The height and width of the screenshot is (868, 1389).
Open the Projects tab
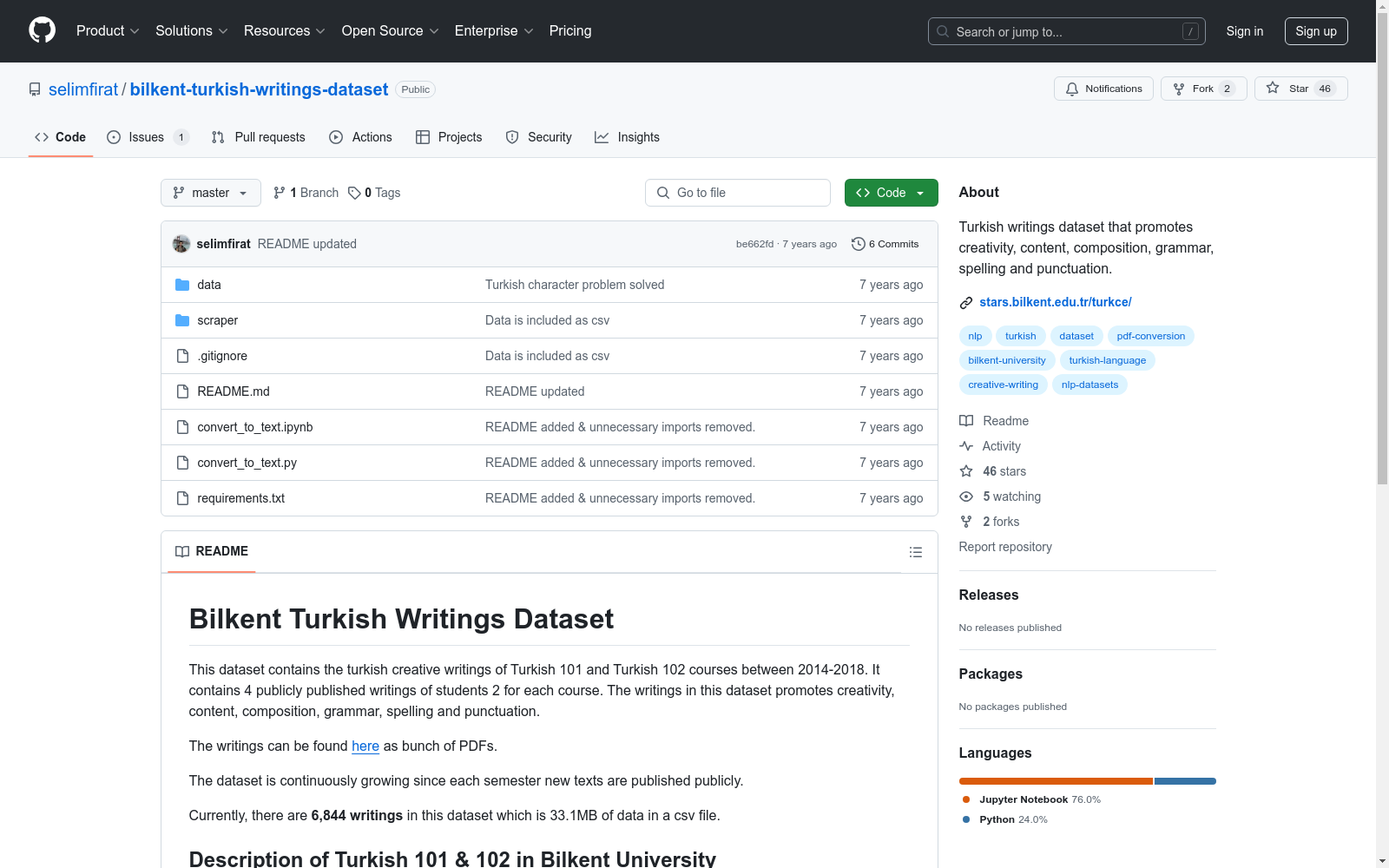click(x=449, y=137)
